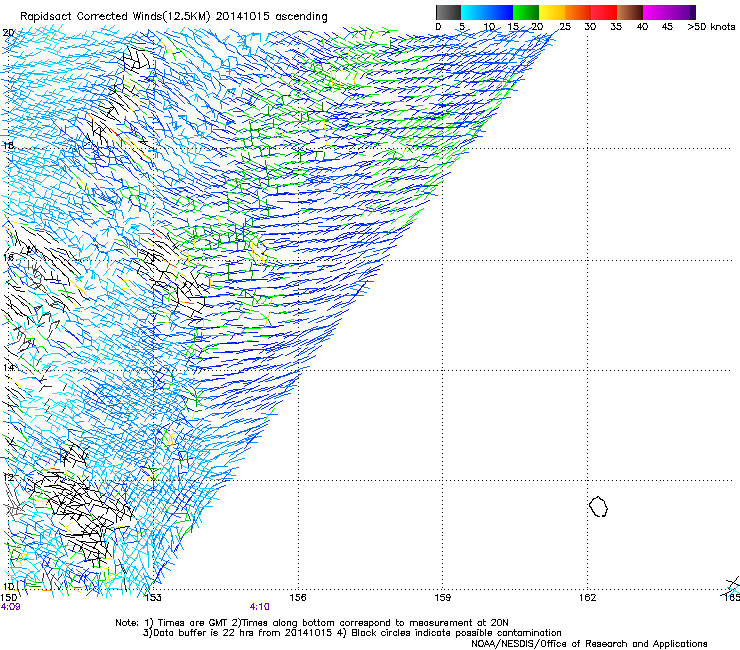This screenshot has width=740, height=650.
Task: Click the red 30-35 knots legend segment
Action: coord(604,12)
